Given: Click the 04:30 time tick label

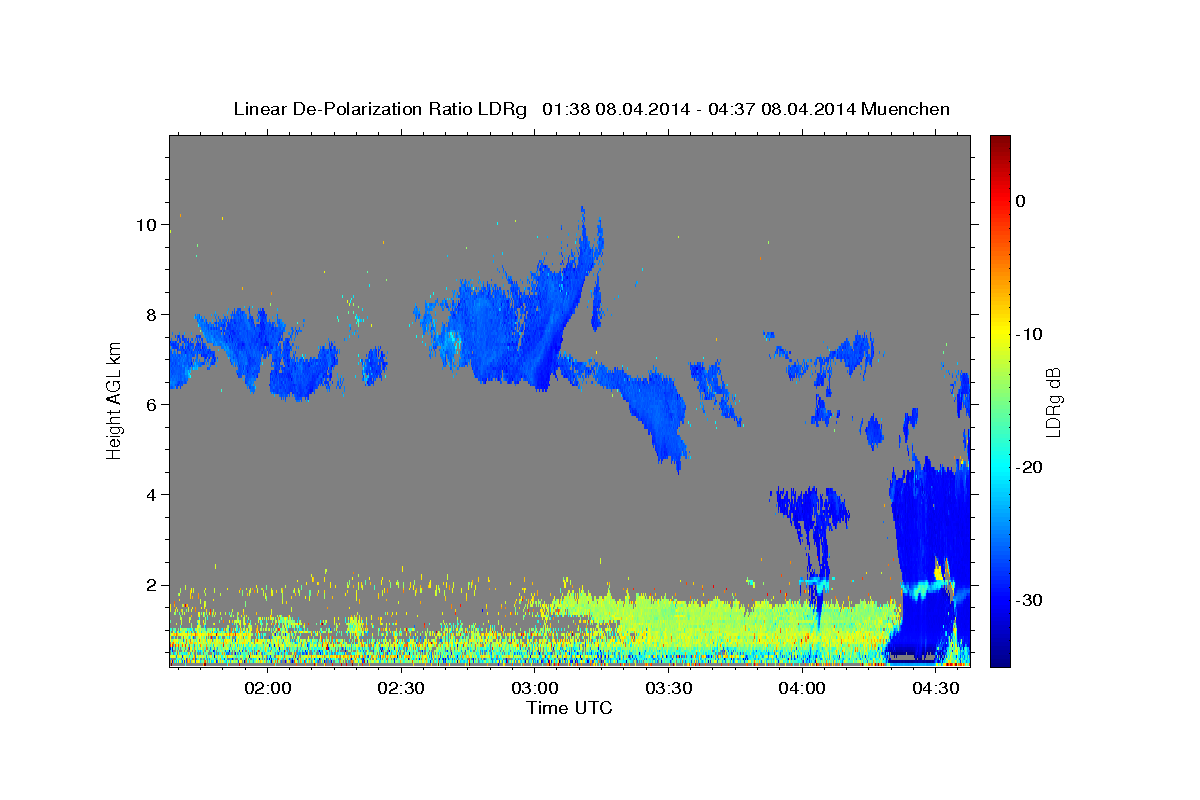Looking at the screenshot, I should (935, 688).
